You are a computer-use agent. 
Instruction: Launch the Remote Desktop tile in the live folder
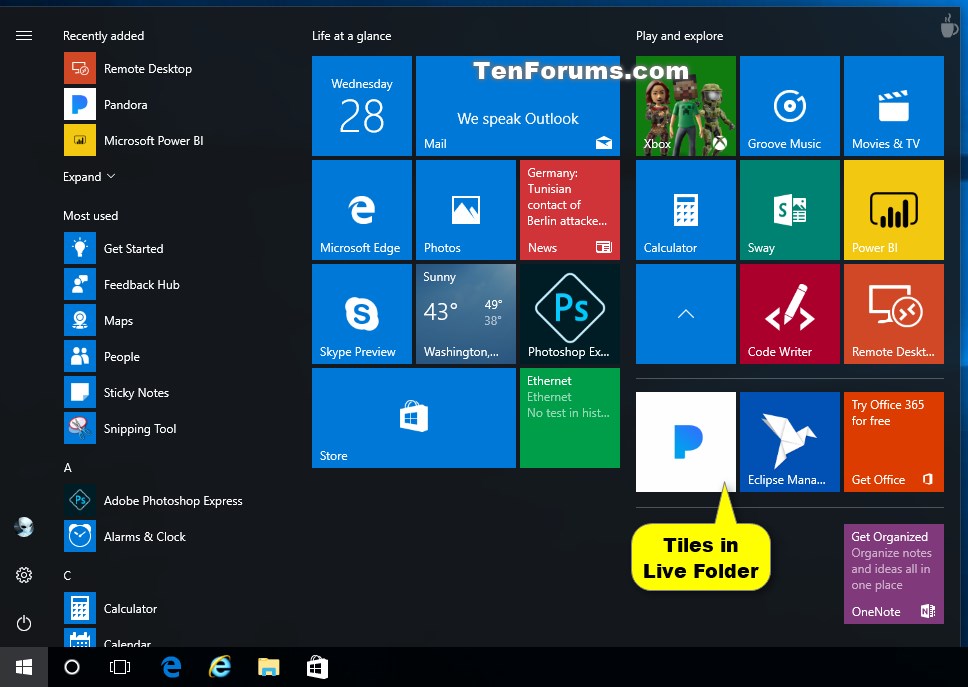(894, 314)
